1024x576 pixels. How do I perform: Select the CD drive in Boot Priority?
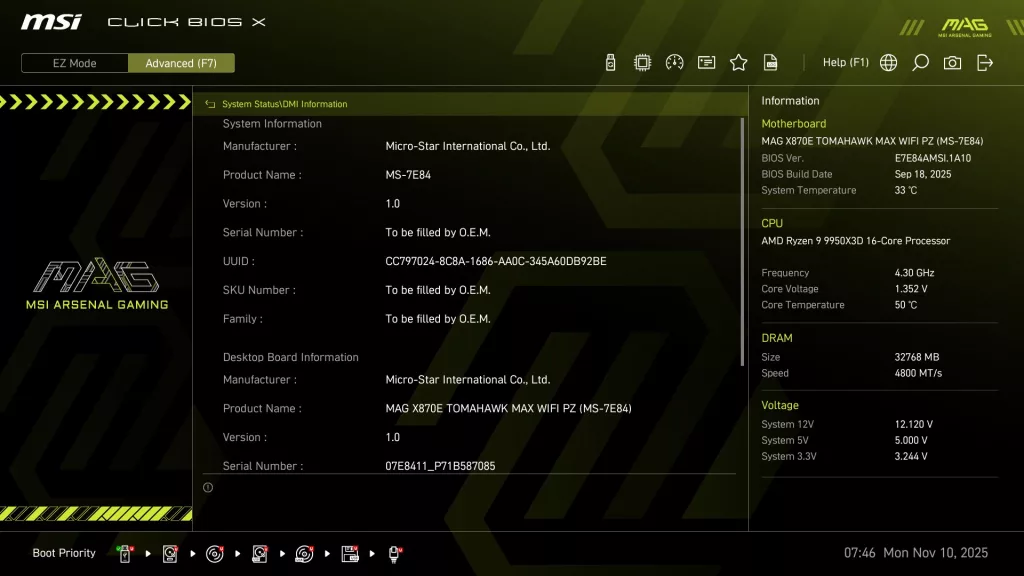click(x=214, y=553)
